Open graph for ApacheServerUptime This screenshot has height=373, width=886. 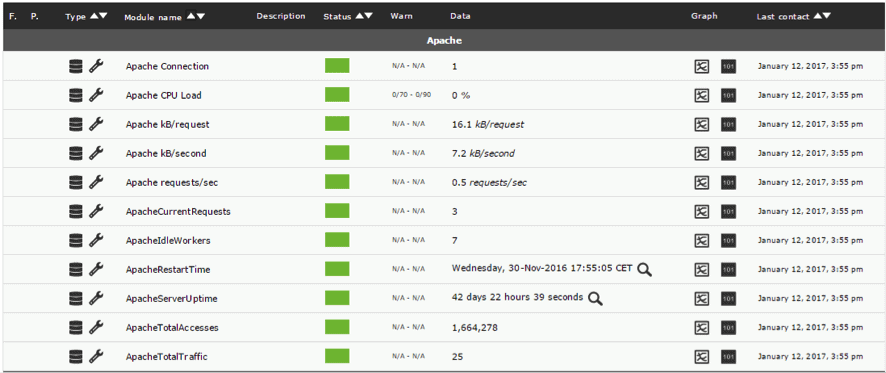point(702,298)
